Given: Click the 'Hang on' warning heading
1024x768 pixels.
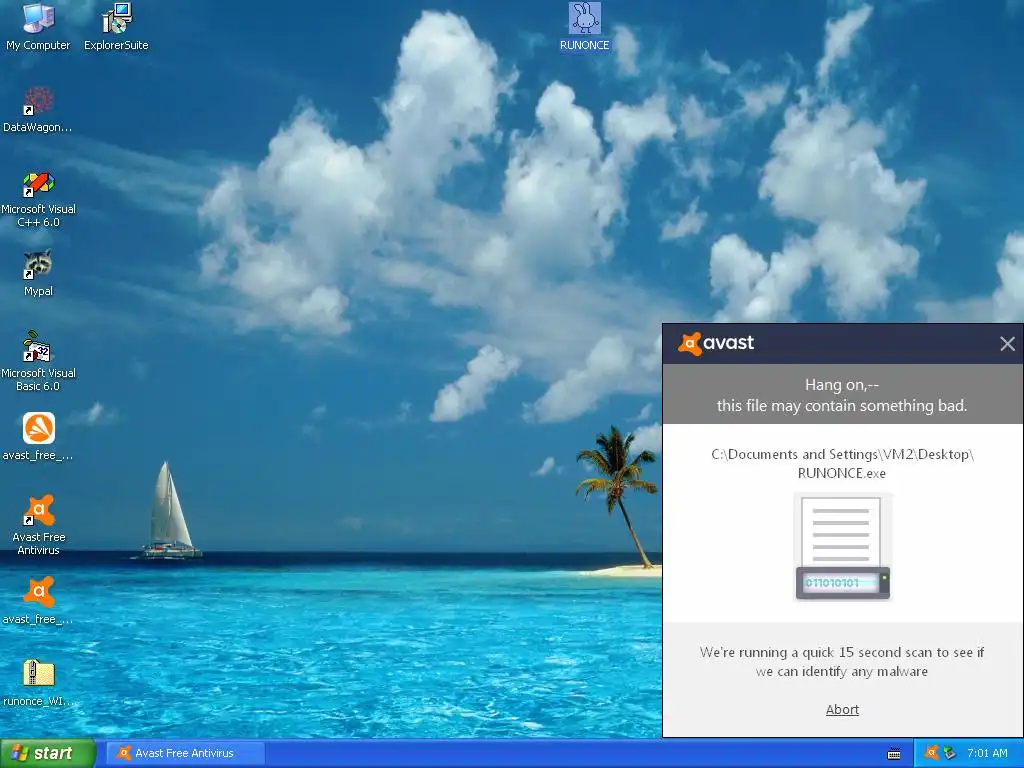Looking at the screenshot, I should [842, 395].
